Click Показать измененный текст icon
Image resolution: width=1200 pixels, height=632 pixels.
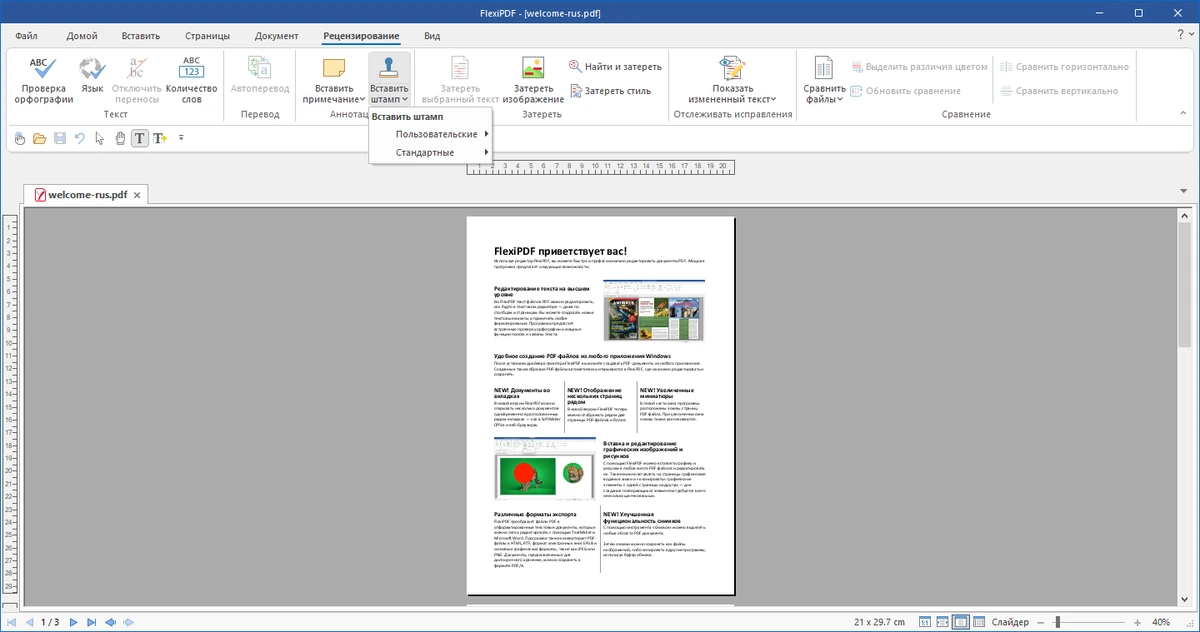pyautogui.click(x=732, y=68)
